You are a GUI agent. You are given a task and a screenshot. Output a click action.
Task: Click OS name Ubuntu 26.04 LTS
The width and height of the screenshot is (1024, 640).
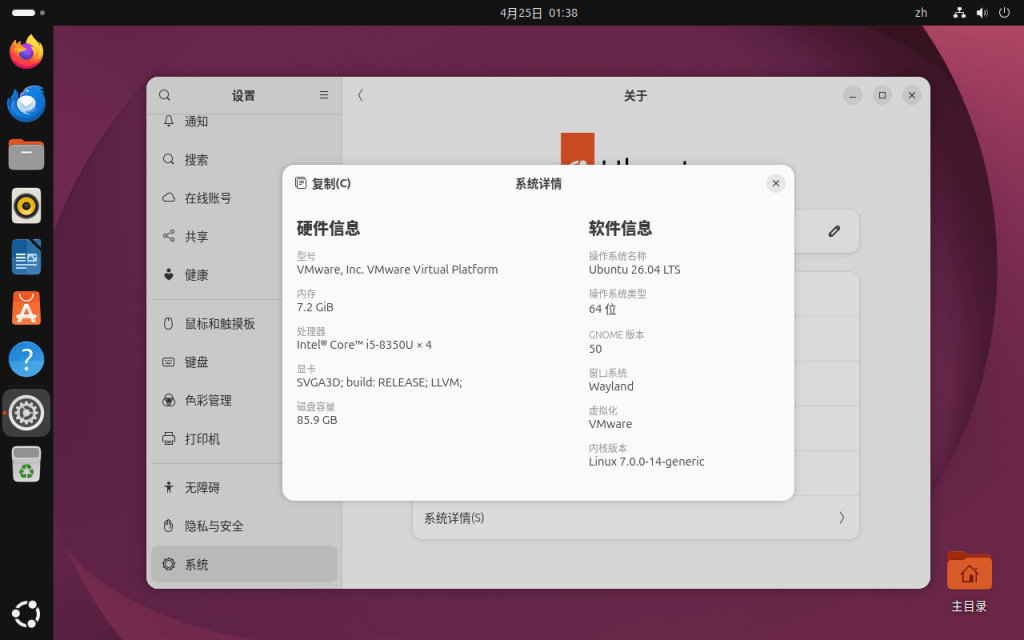[634, 270]
